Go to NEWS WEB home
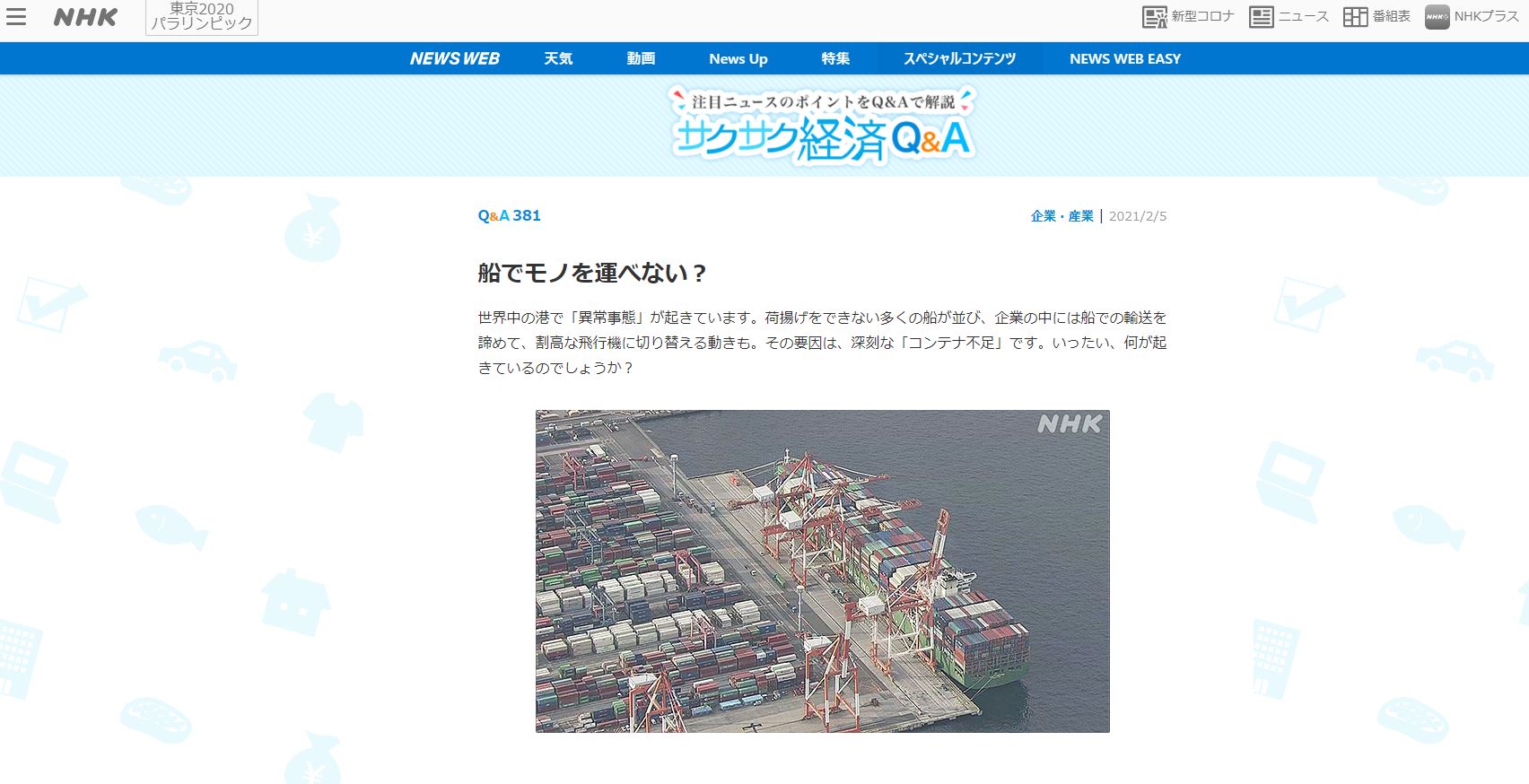 pyautogui.click(x=455, y=58)
